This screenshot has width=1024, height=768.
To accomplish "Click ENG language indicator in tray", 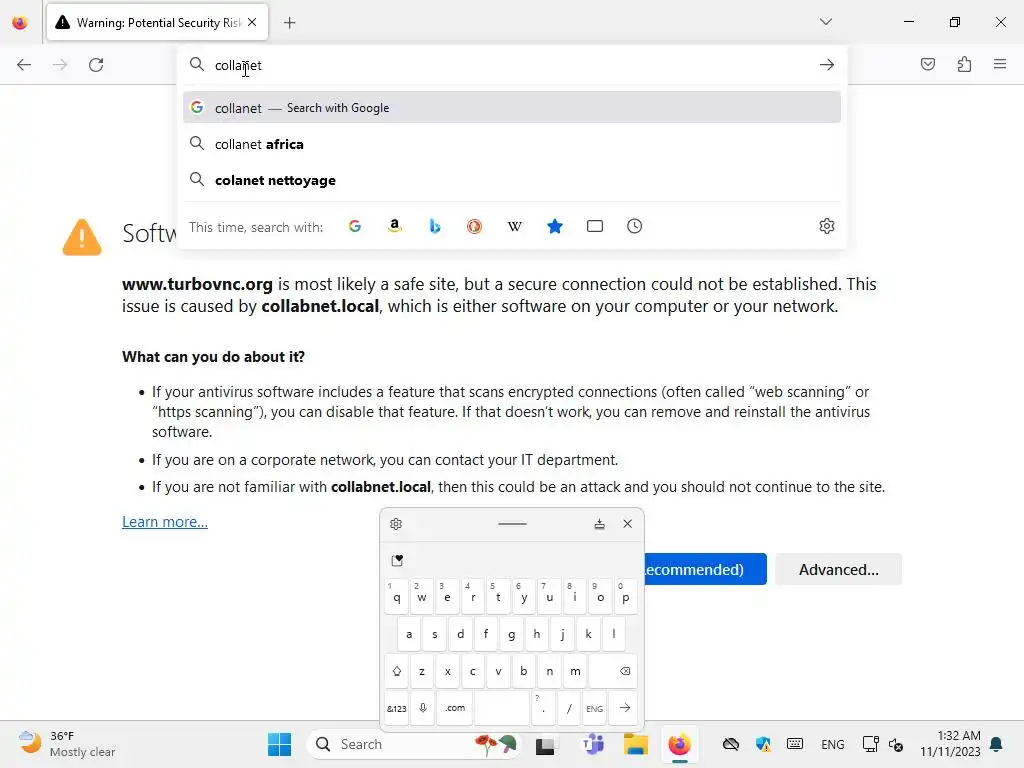I will [833, 744].
